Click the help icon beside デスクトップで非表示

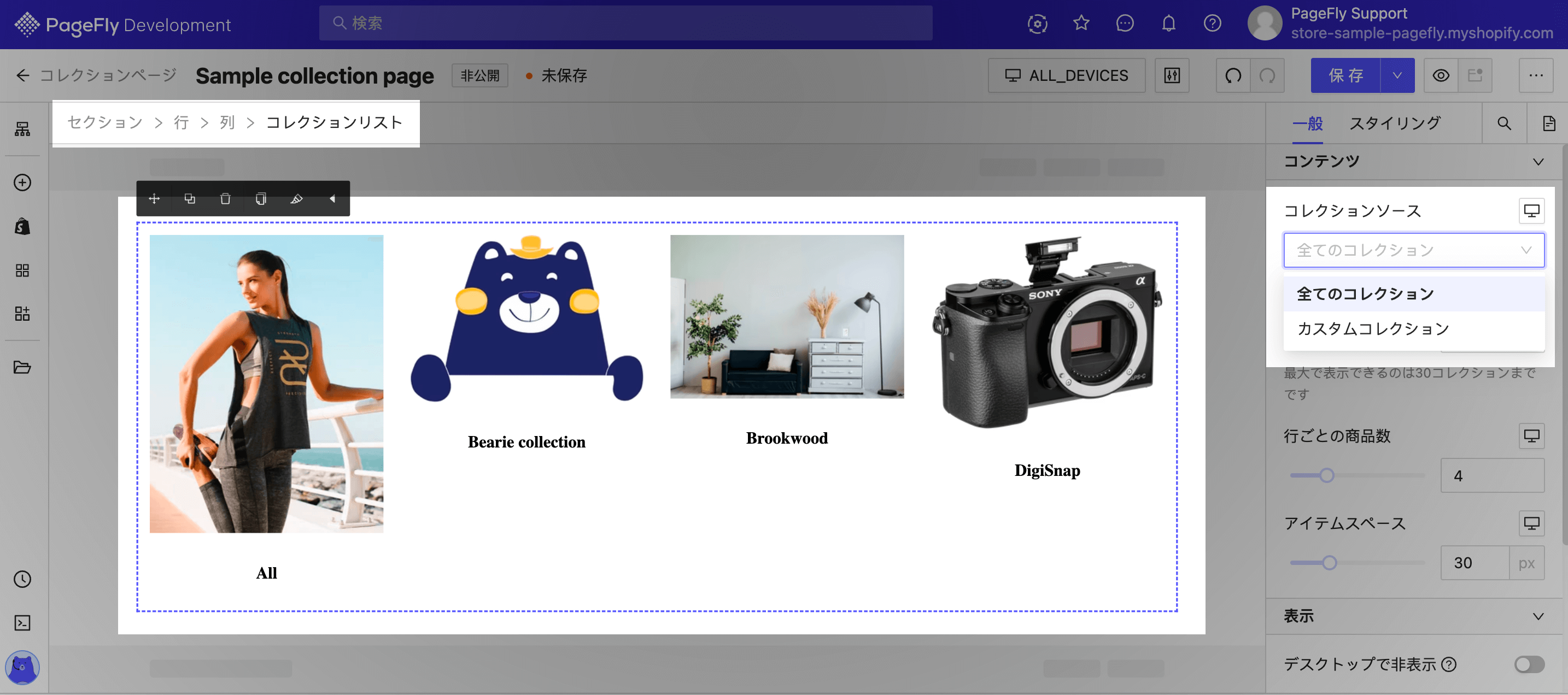[x=1449, y=664]
